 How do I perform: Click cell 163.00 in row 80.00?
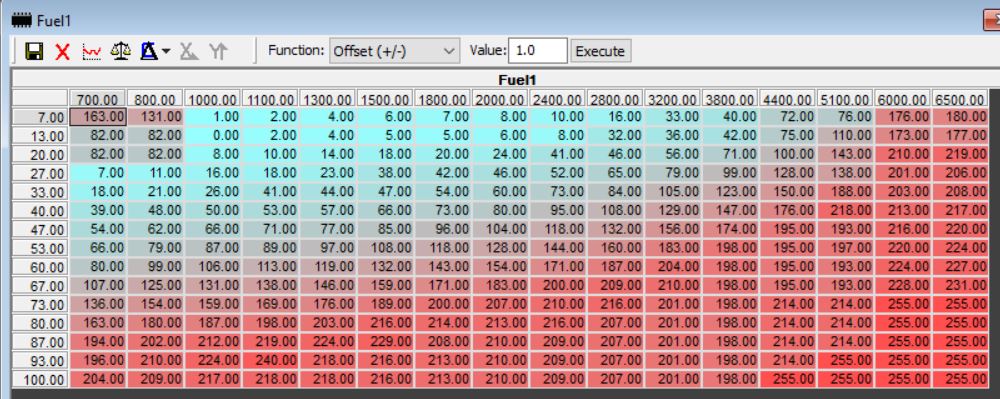coord(98,323)
